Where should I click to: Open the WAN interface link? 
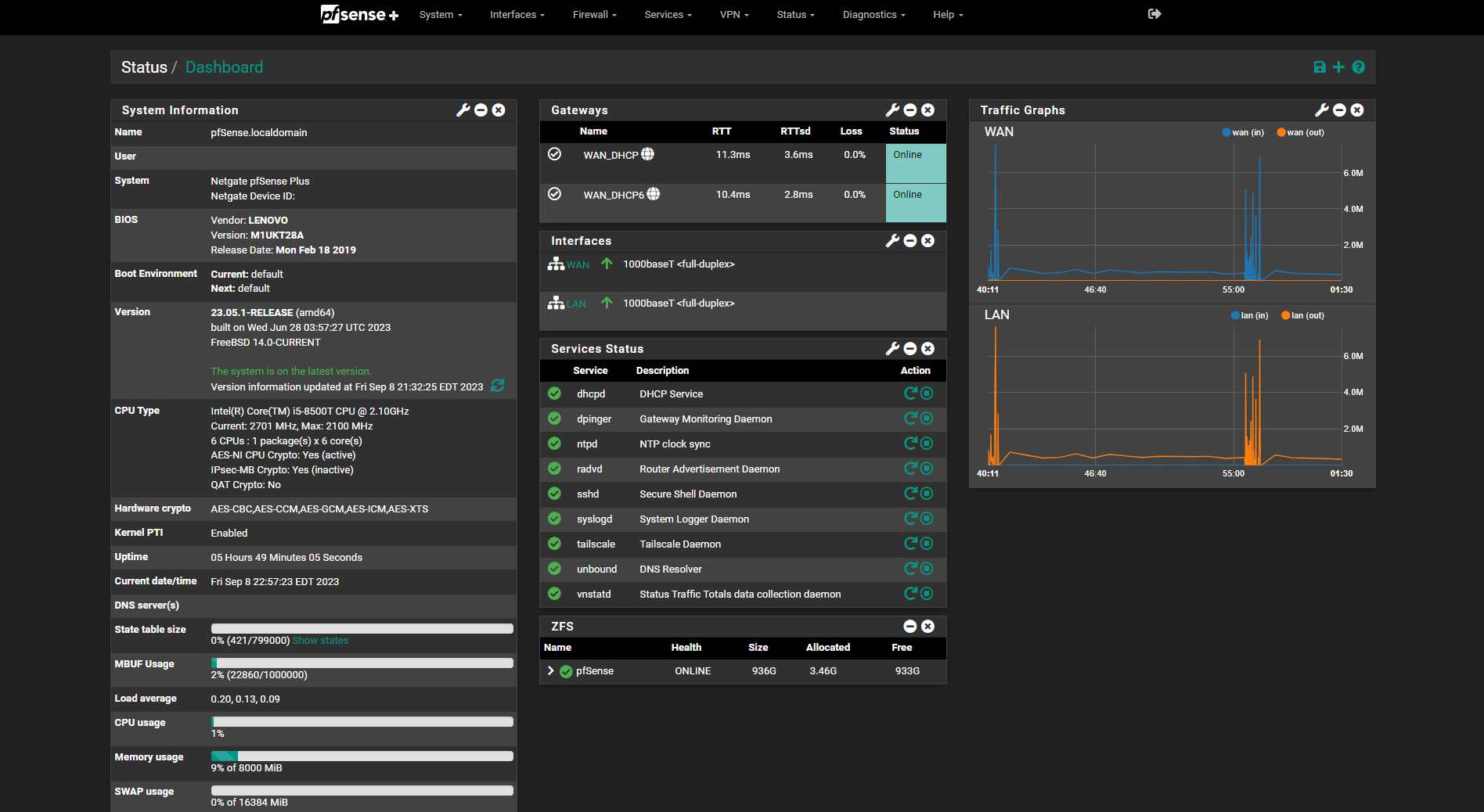coord(578,265)
